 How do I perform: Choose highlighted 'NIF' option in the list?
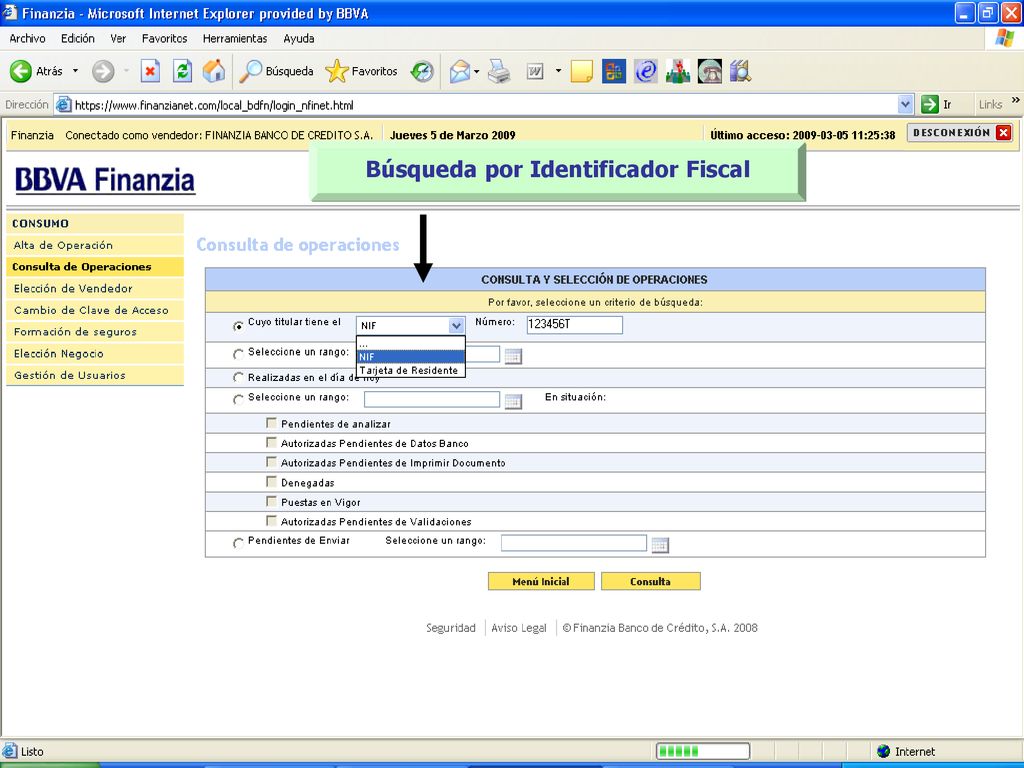[410, 357]
